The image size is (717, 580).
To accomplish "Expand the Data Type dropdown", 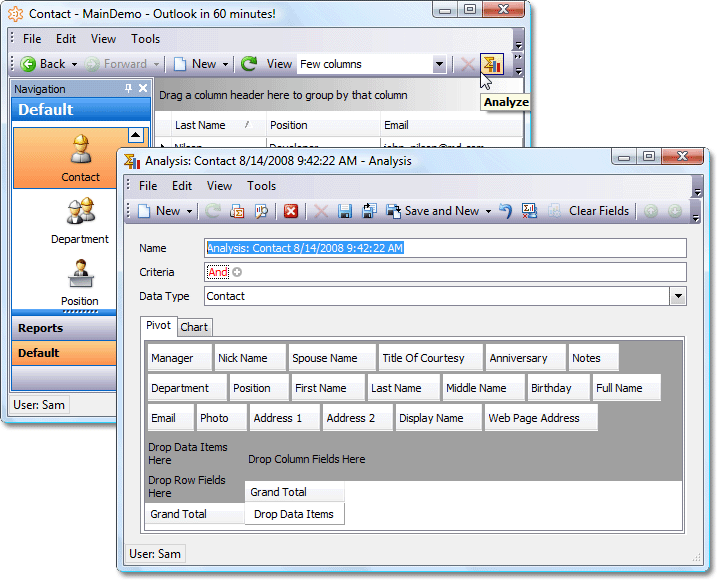I will coord(678,296).
